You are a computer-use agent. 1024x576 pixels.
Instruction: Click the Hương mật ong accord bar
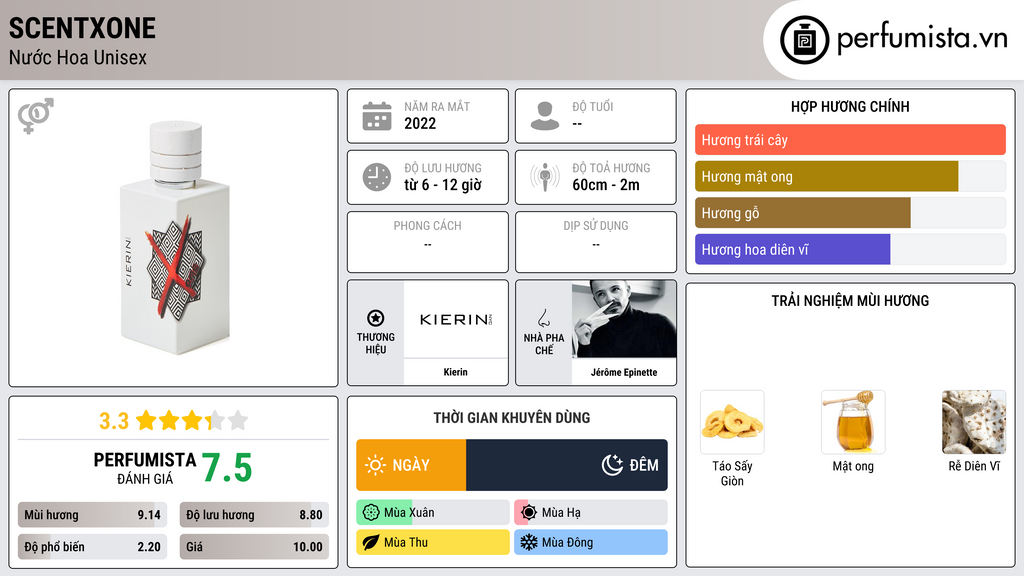pyautogui.click(x=850, y=176)
